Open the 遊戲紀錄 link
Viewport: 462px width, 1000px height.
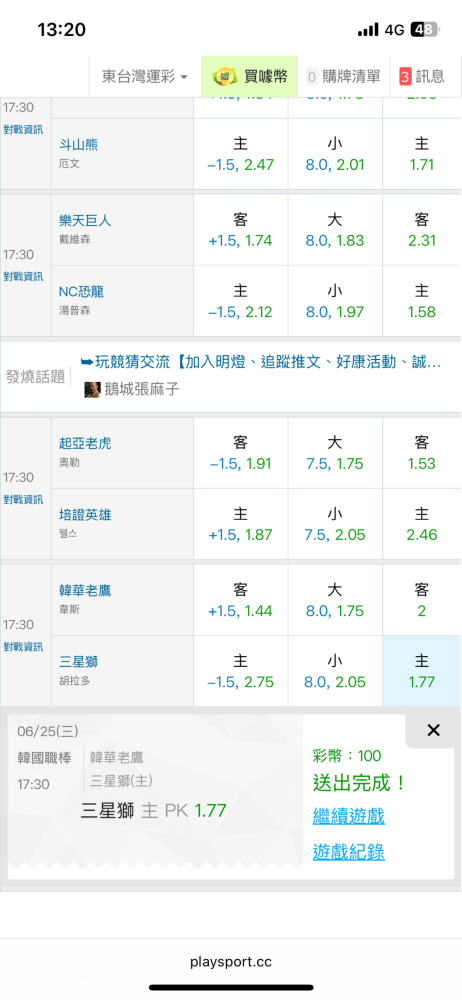(x=348, y=851)
